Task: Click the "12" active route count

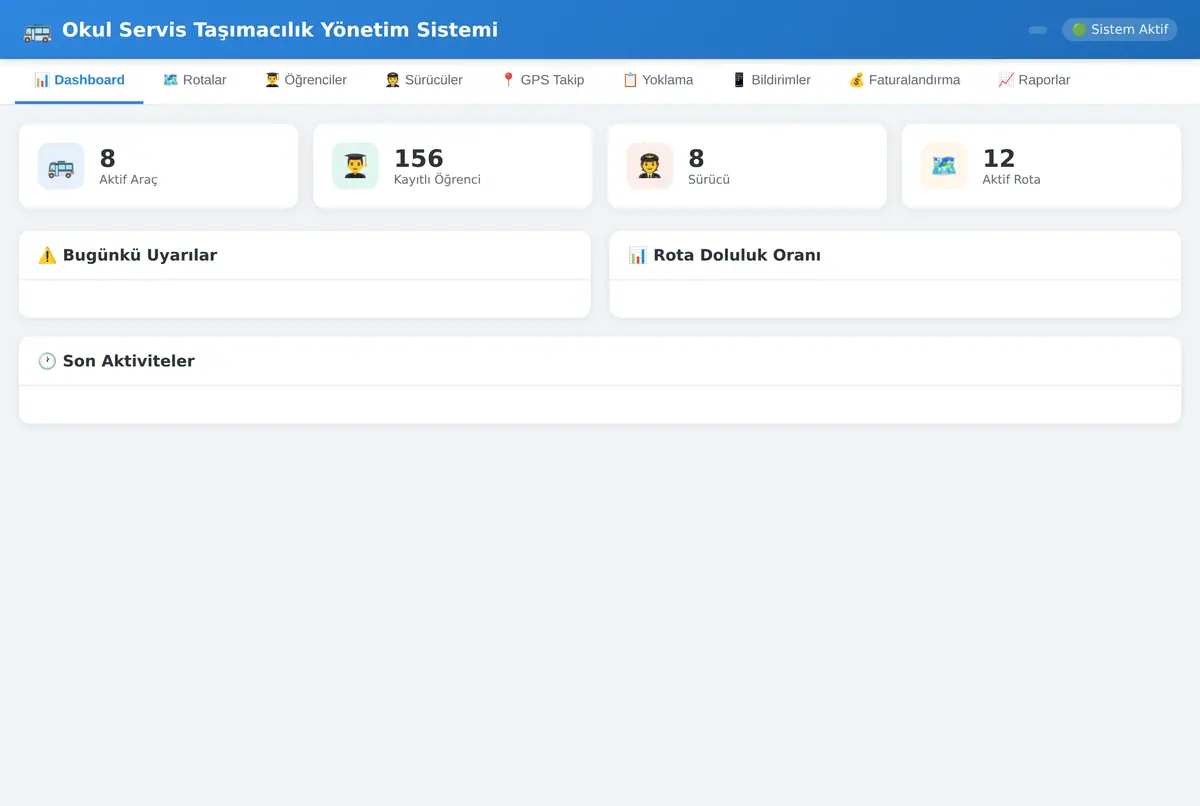Action: [x=999, y=158]
